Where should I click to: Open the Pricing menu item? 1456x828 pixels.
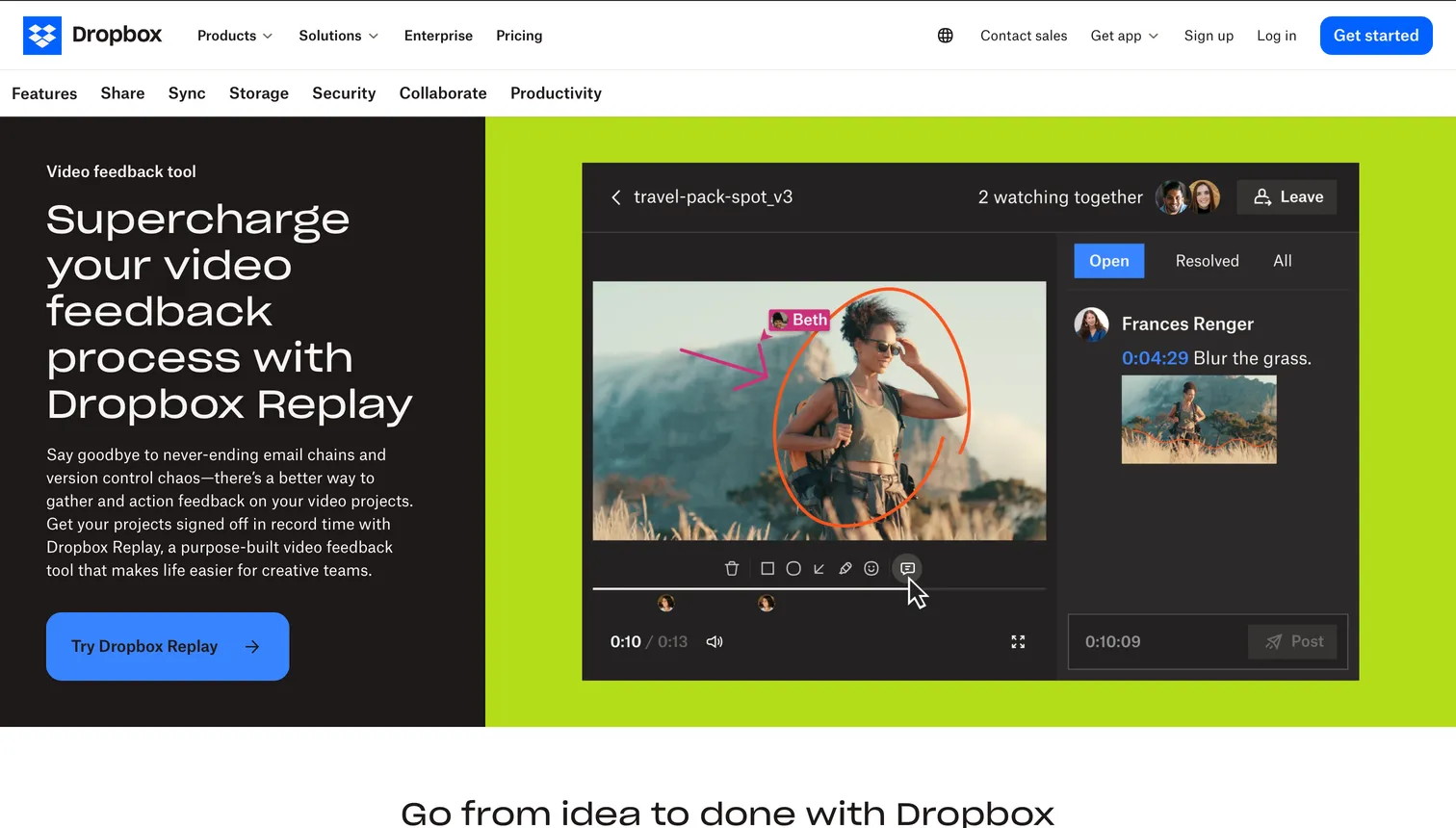tap(519, 36)
